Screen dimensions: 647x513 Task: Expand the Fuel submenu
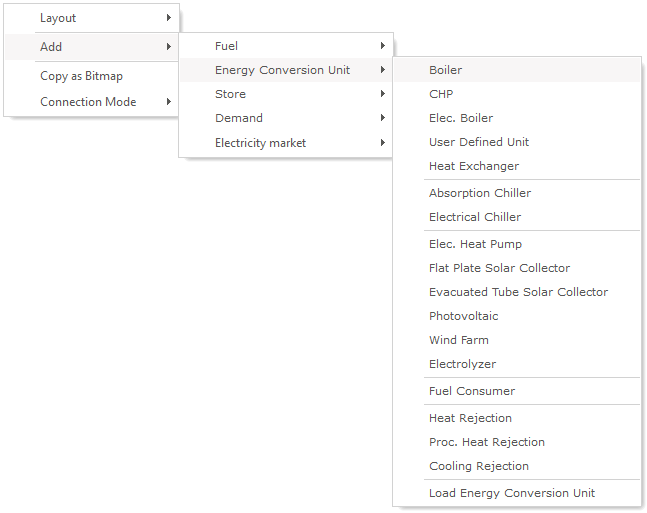coord(286,46)
